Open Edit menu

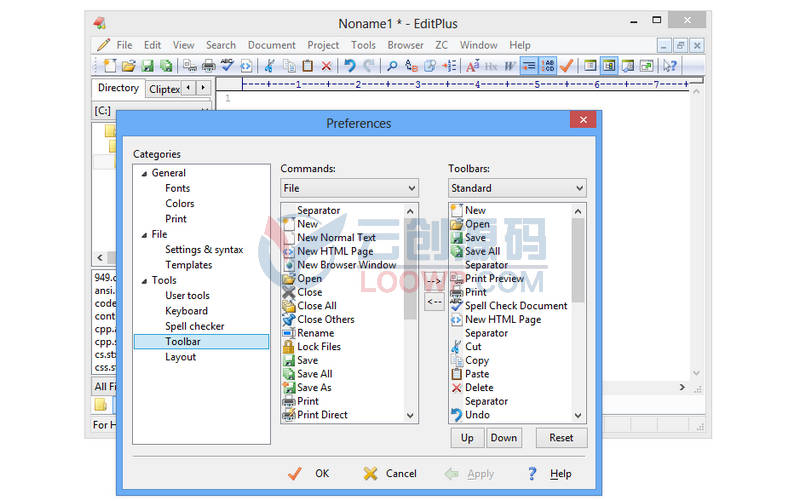pos(152,45)
